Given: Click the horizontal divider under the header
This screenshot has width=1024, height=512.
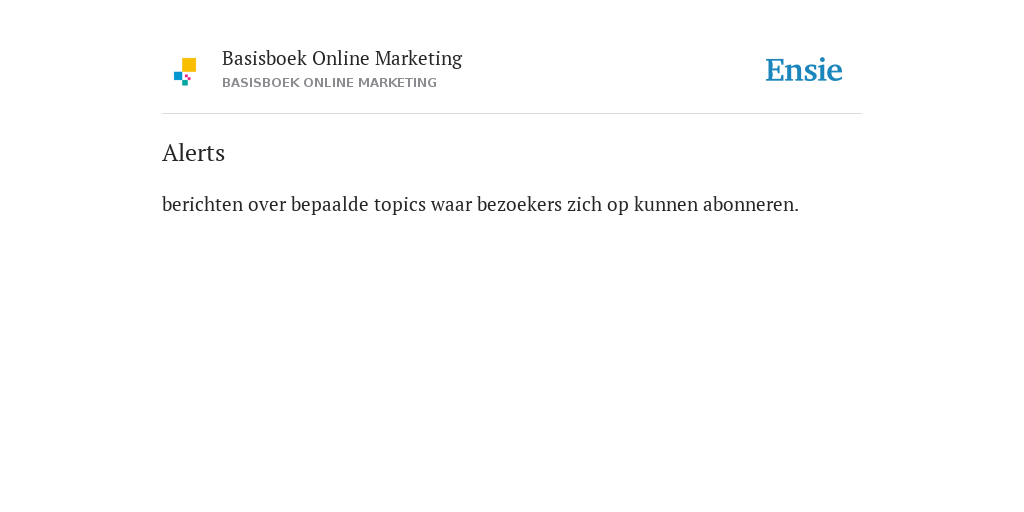Looking at the screenshot, I should pos(512,114).
